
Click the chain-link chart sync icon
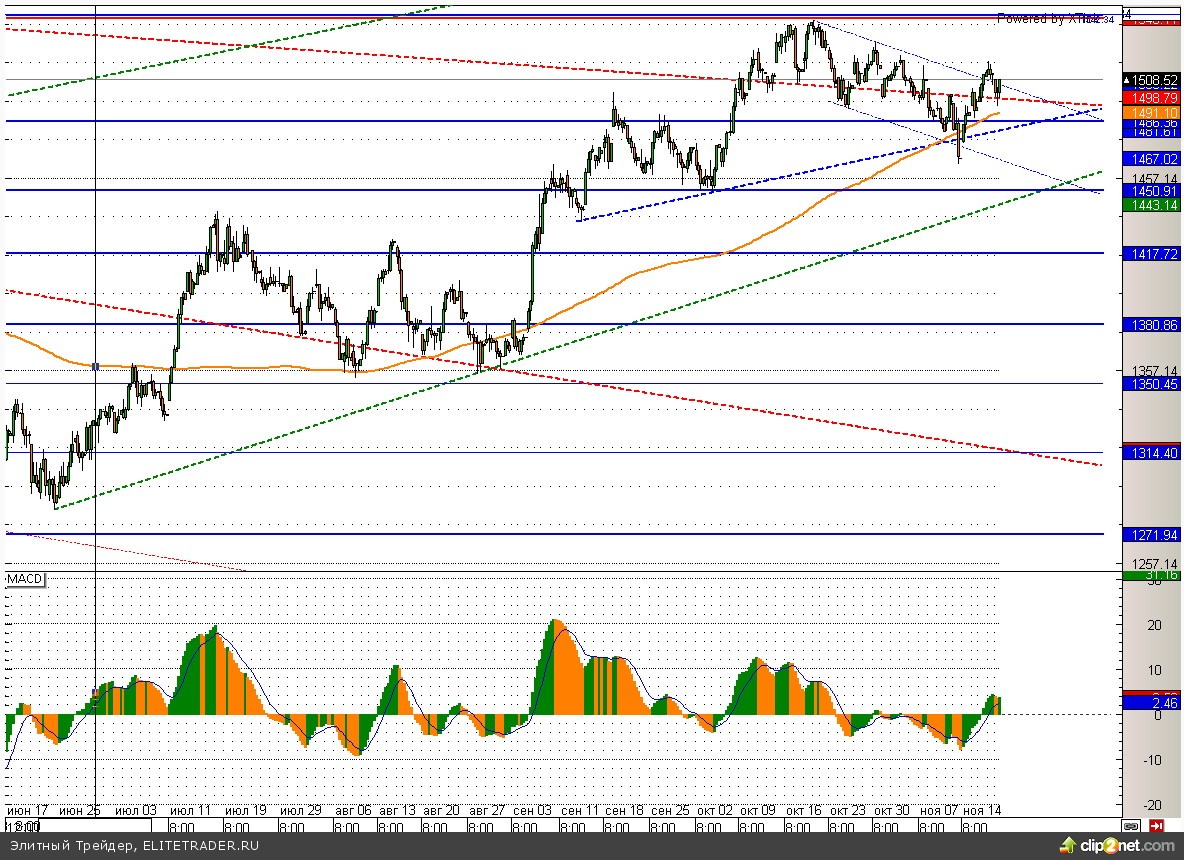coord(1130,825)
